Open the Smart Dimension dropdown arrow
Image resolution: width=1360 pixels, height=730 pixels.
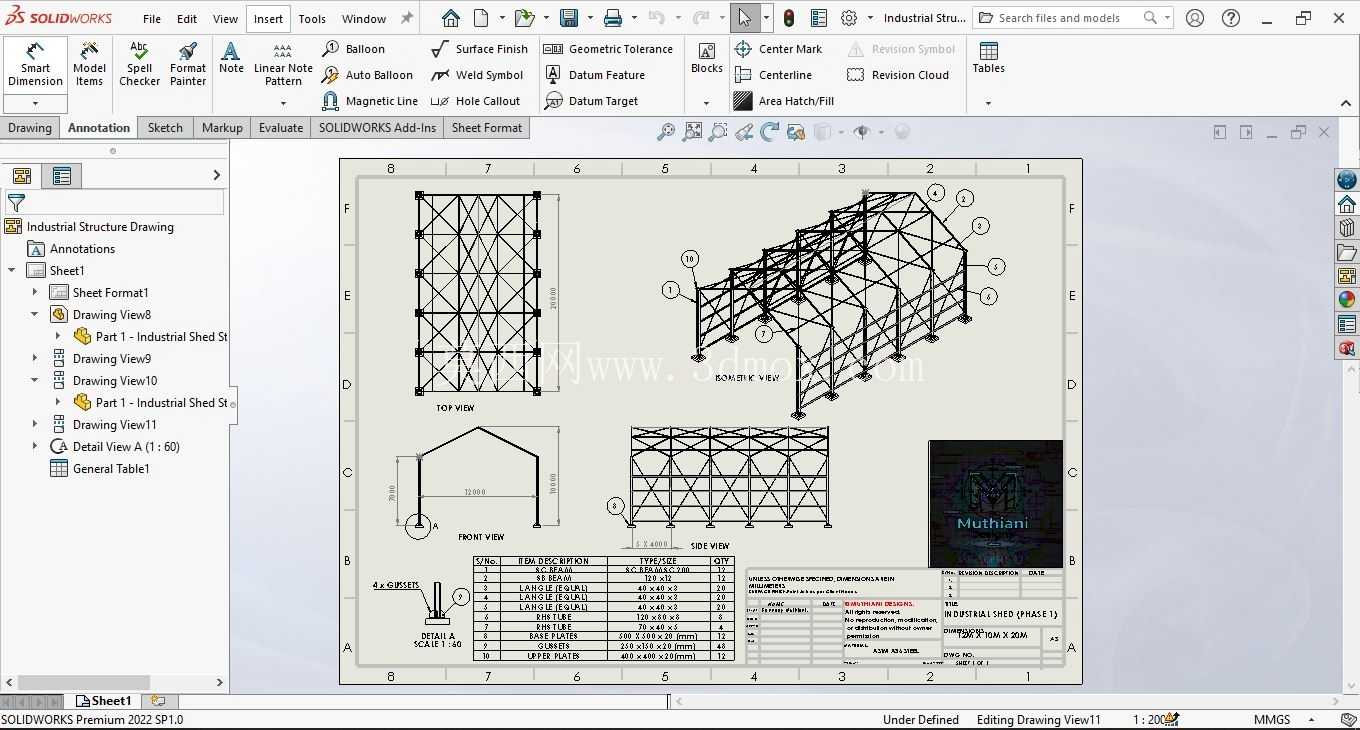(x=35, y=103)
